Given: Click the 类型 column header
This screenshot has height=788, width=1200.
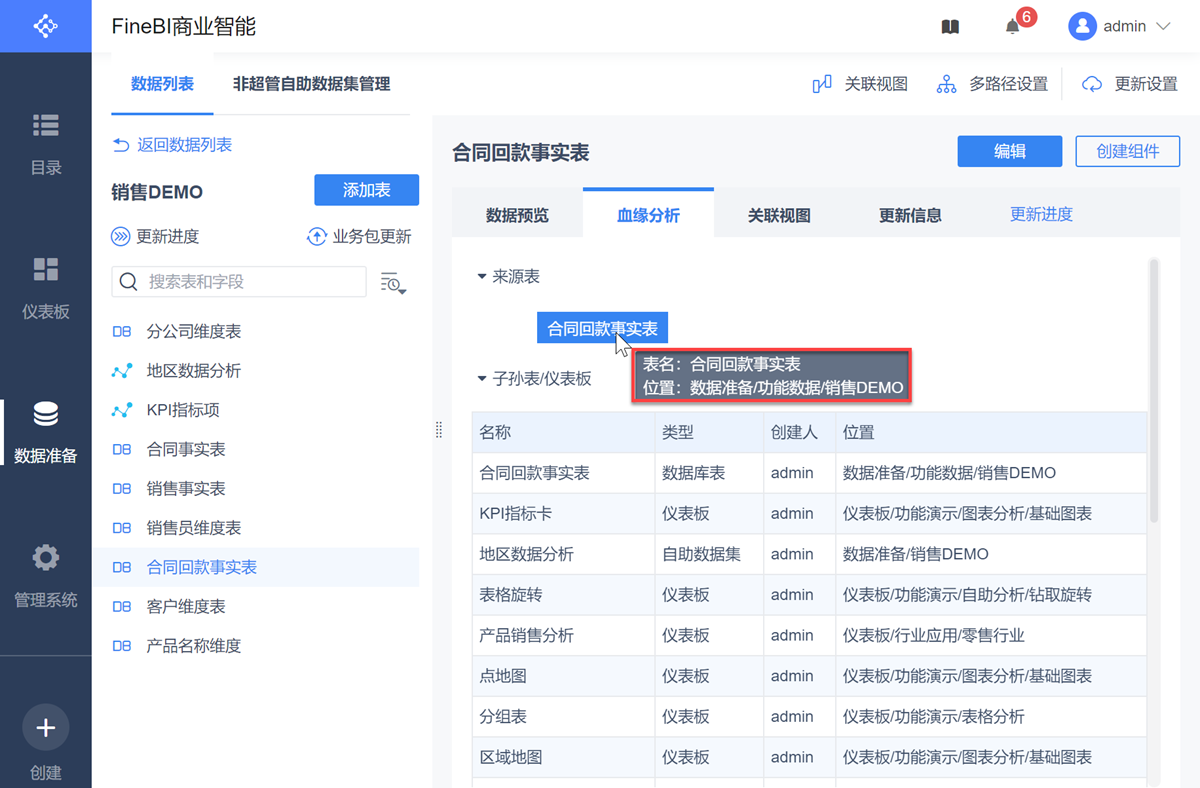Looking at the screenshot, I should 710,432.
